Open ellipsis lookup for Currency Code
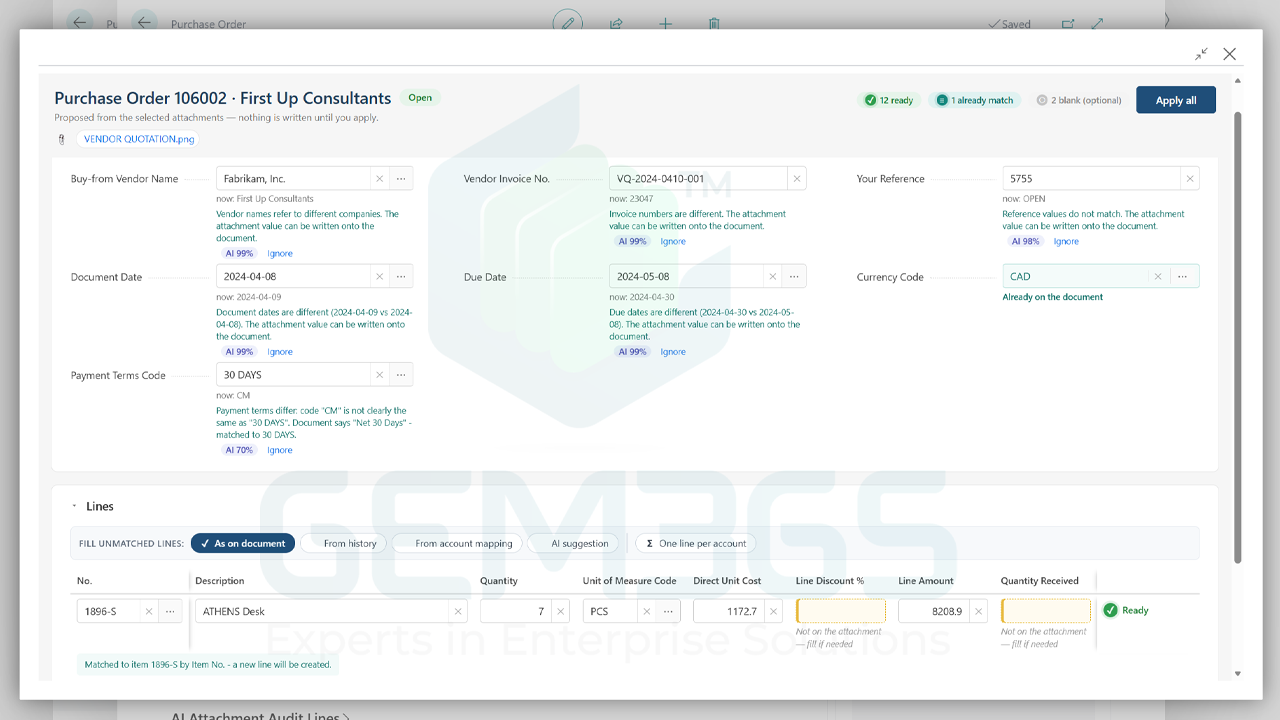 tap(1182, 277)
